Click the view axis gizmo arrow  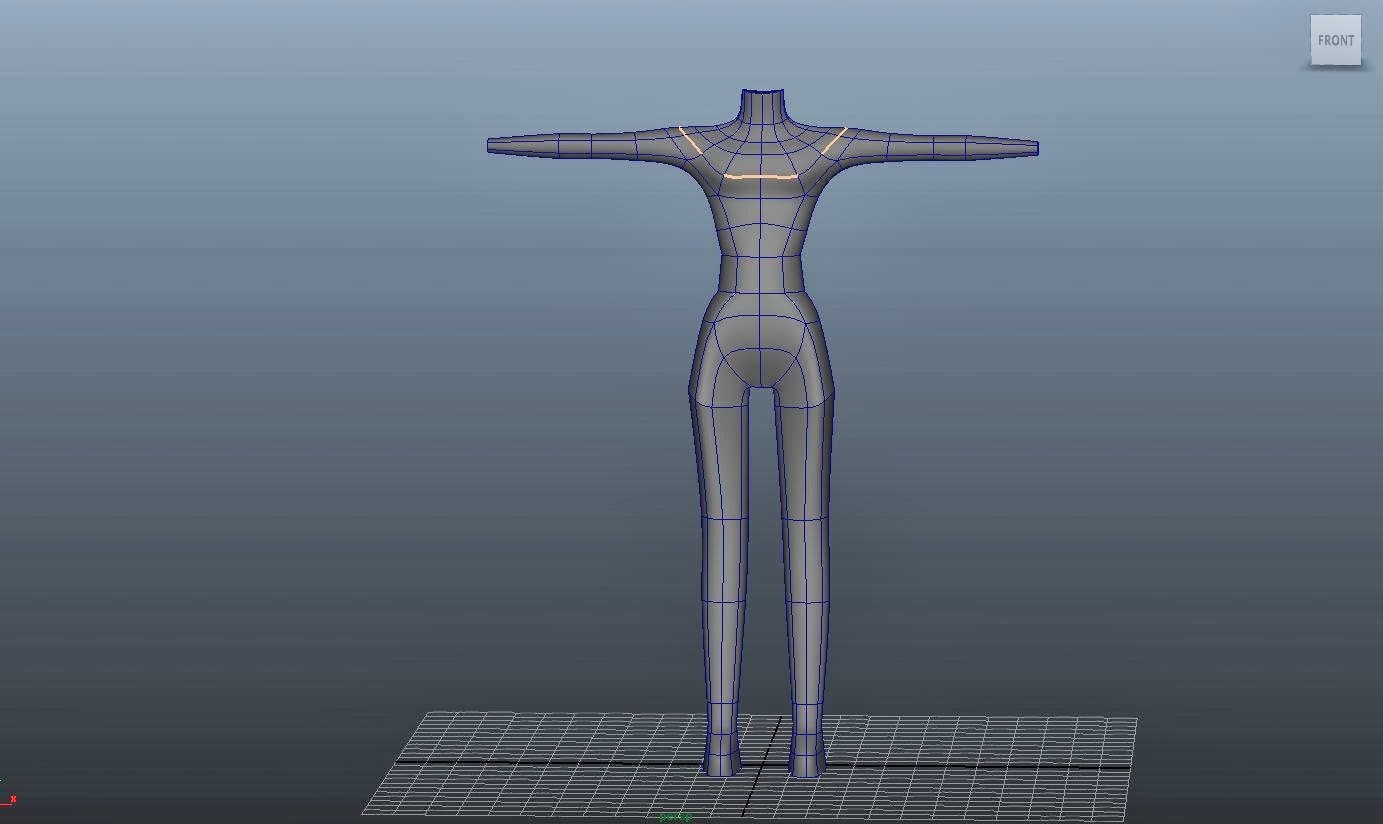tap(5, 779)
